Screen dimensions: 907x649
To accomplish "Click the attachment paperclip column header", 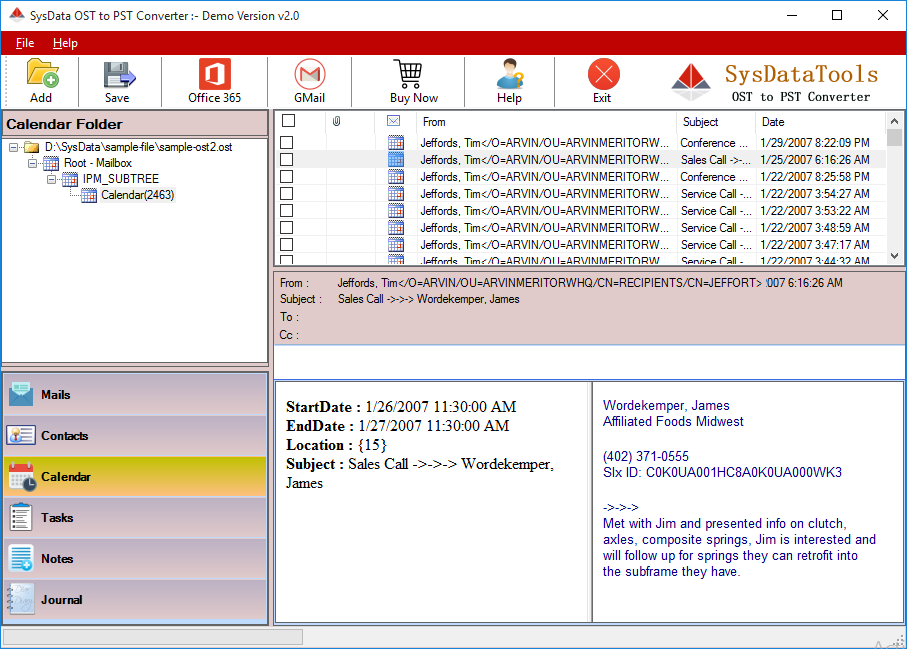I will coord(337,121).
